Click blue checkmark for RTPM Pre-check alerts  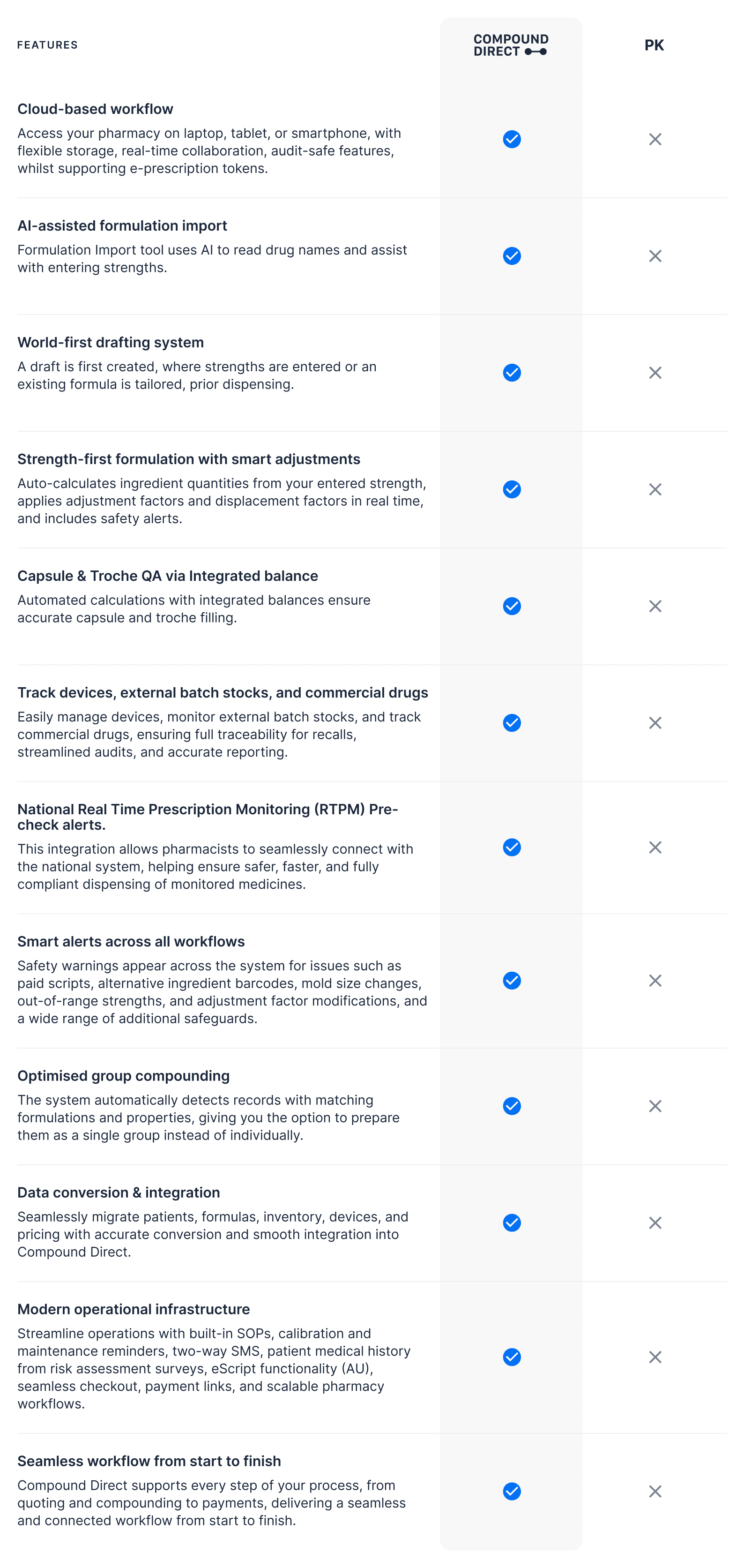[512, 848]
